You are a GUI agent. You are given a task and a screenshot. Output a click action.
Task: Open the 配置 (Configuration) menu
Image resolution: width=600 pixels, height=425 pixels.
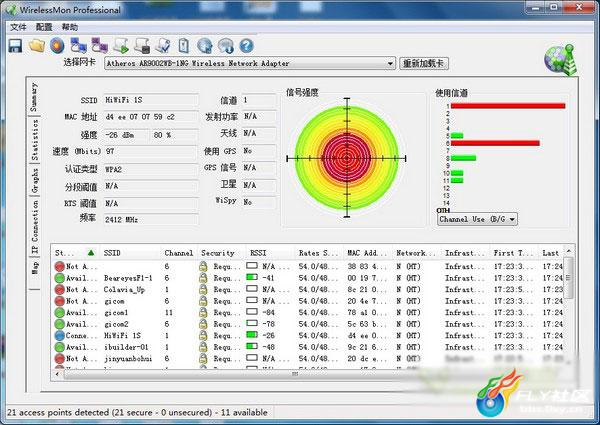click(x=44, y=27)
